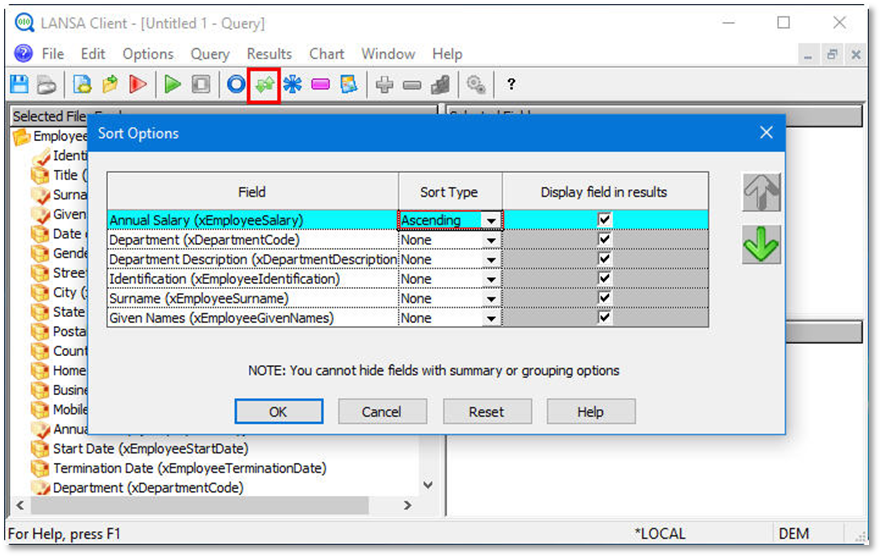The image size is (881, 557).
Task: Toggle display checkbox for Annual Salary
Action: [x=605, y=219]
